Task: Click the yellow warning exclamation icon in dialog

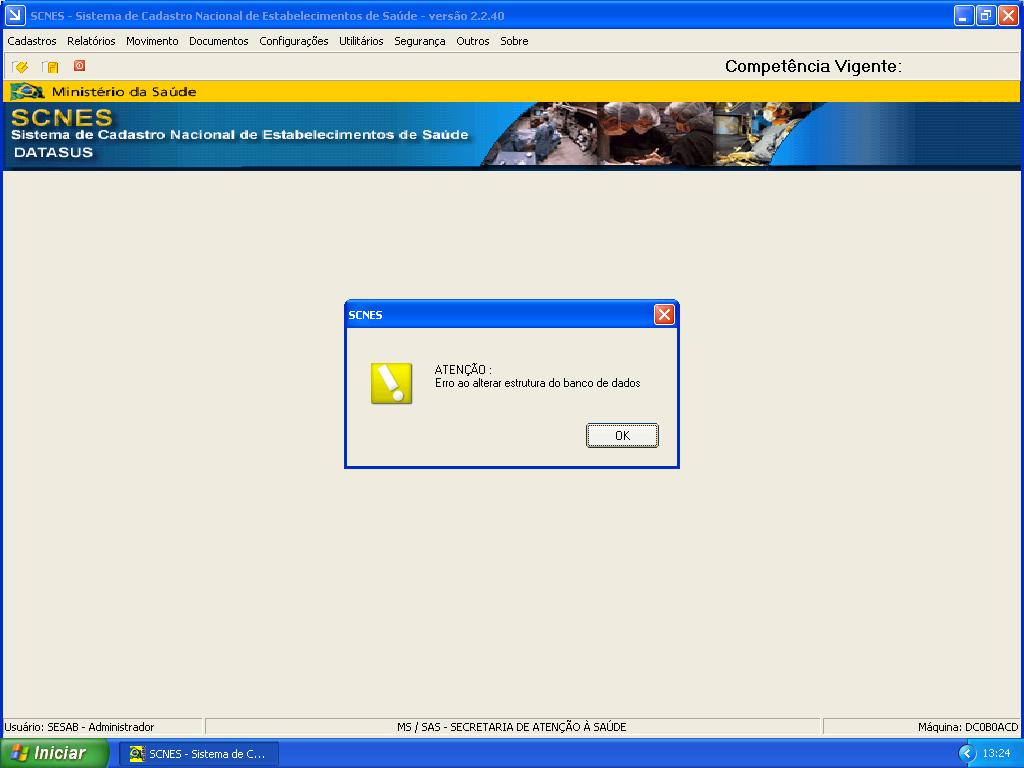Action: (392, 383)
